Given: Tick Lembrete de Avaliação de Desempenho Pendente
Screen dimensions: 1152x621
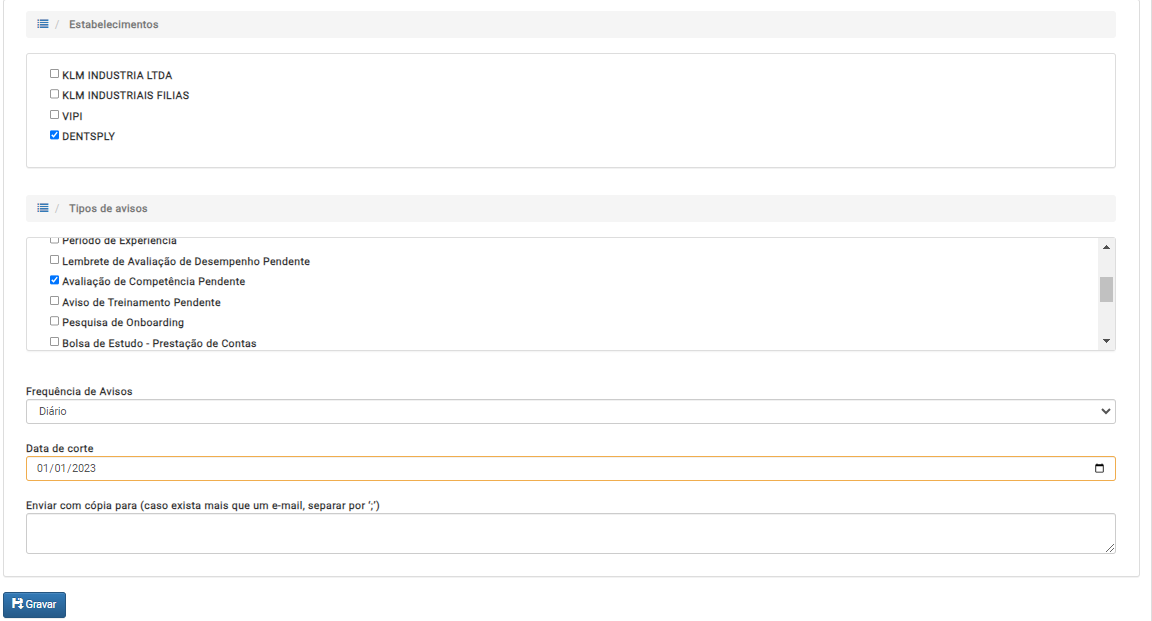Looking at the screenshot, I should coord(54,259).
